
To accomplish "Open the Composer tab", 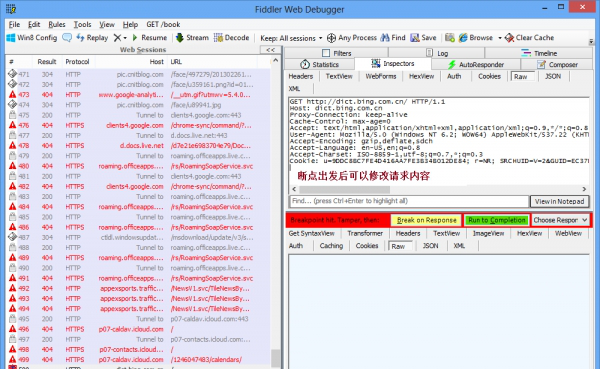I will tap(557, 64).
